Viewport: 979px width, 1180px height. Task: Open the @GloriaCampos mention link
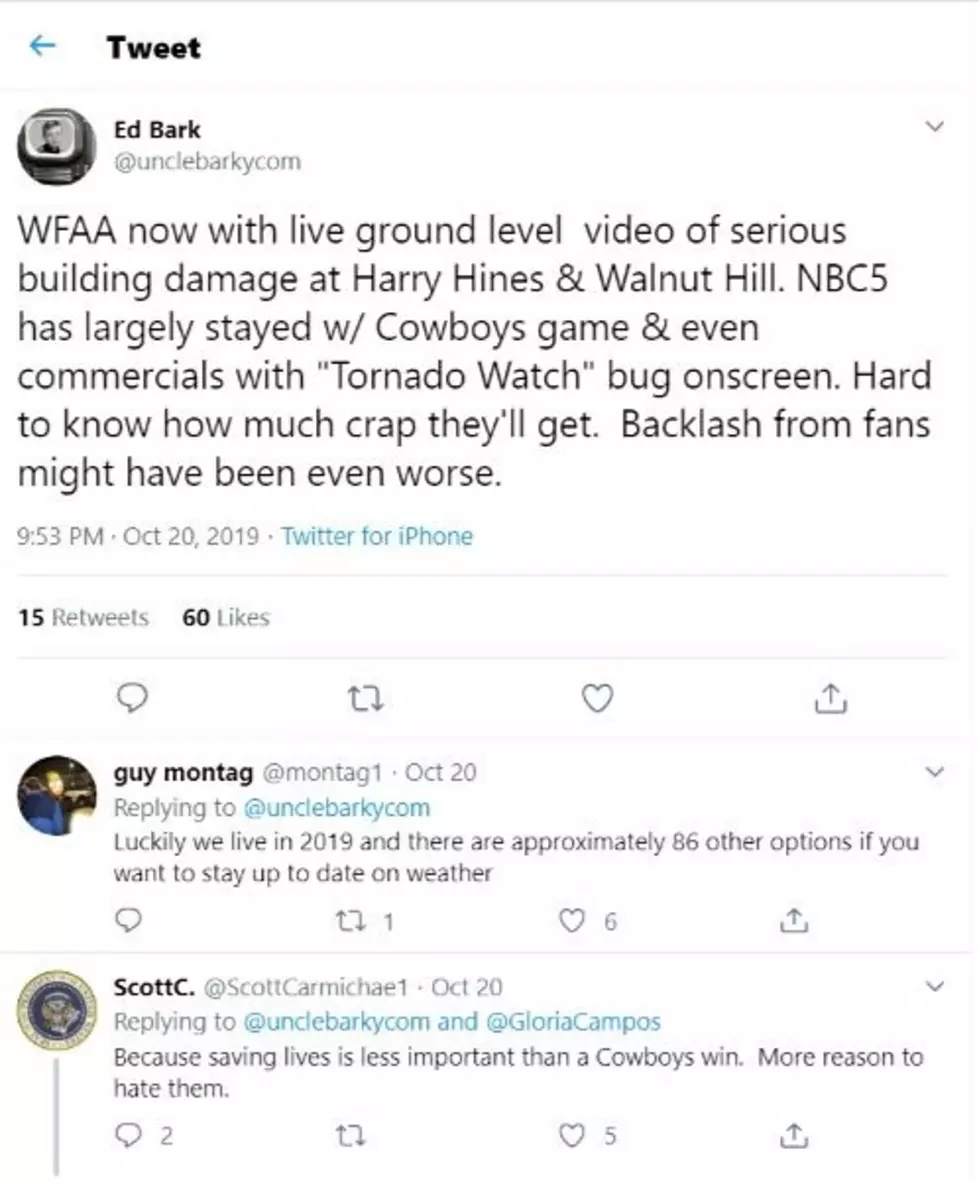pyautogui.click(x=573, y=1021)
